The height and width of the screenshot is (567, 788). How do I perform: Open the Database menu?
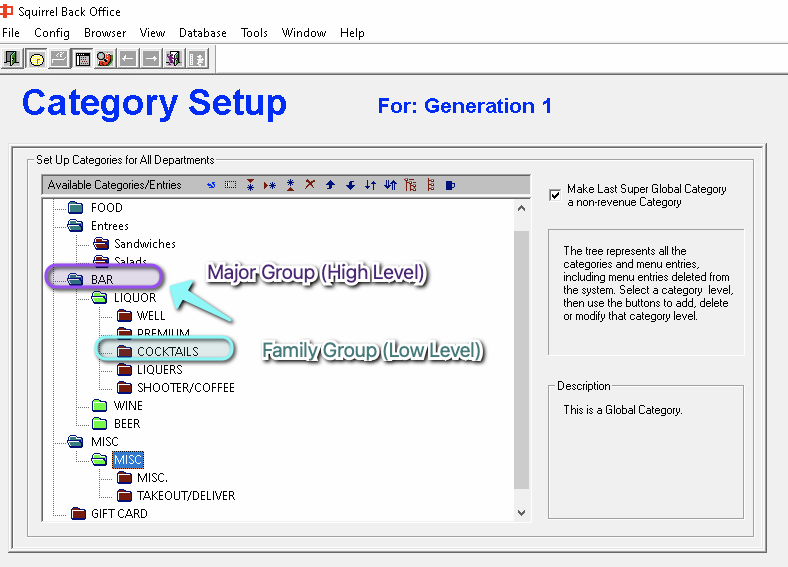click(203, 33)
